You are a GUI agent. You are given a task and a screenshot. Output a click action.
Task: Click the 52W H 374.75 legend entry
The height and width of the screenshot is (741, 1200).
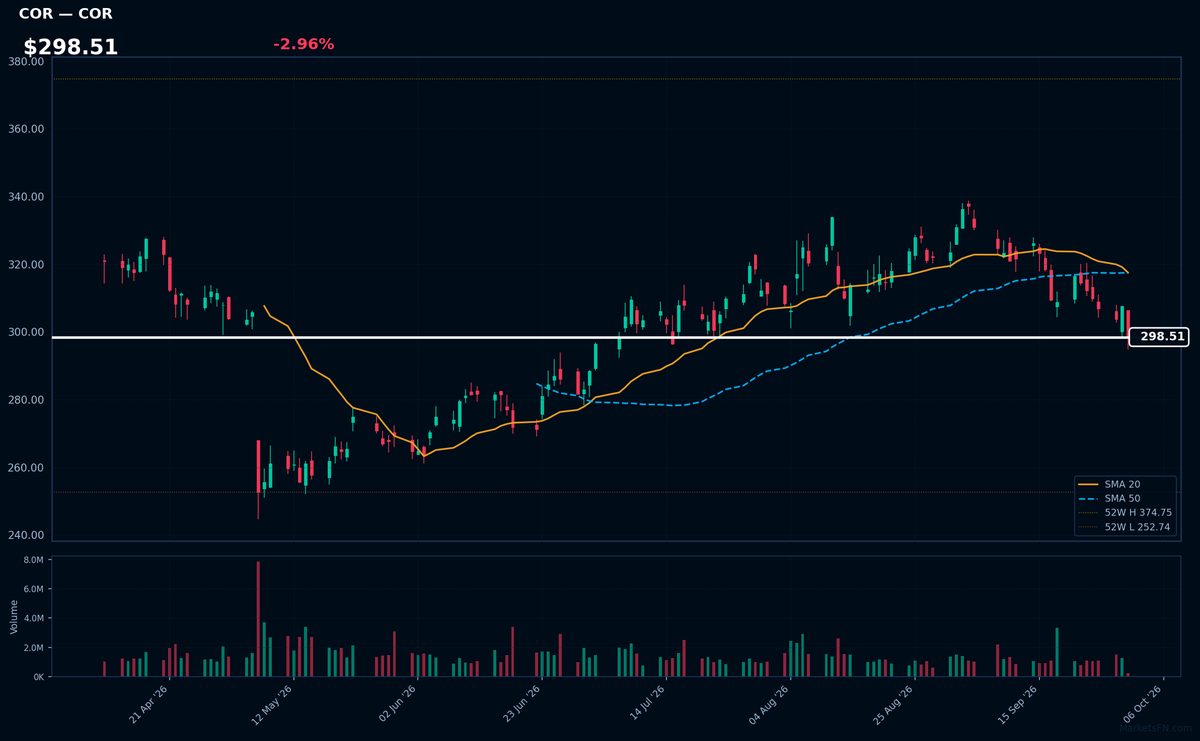point(1123,512)
